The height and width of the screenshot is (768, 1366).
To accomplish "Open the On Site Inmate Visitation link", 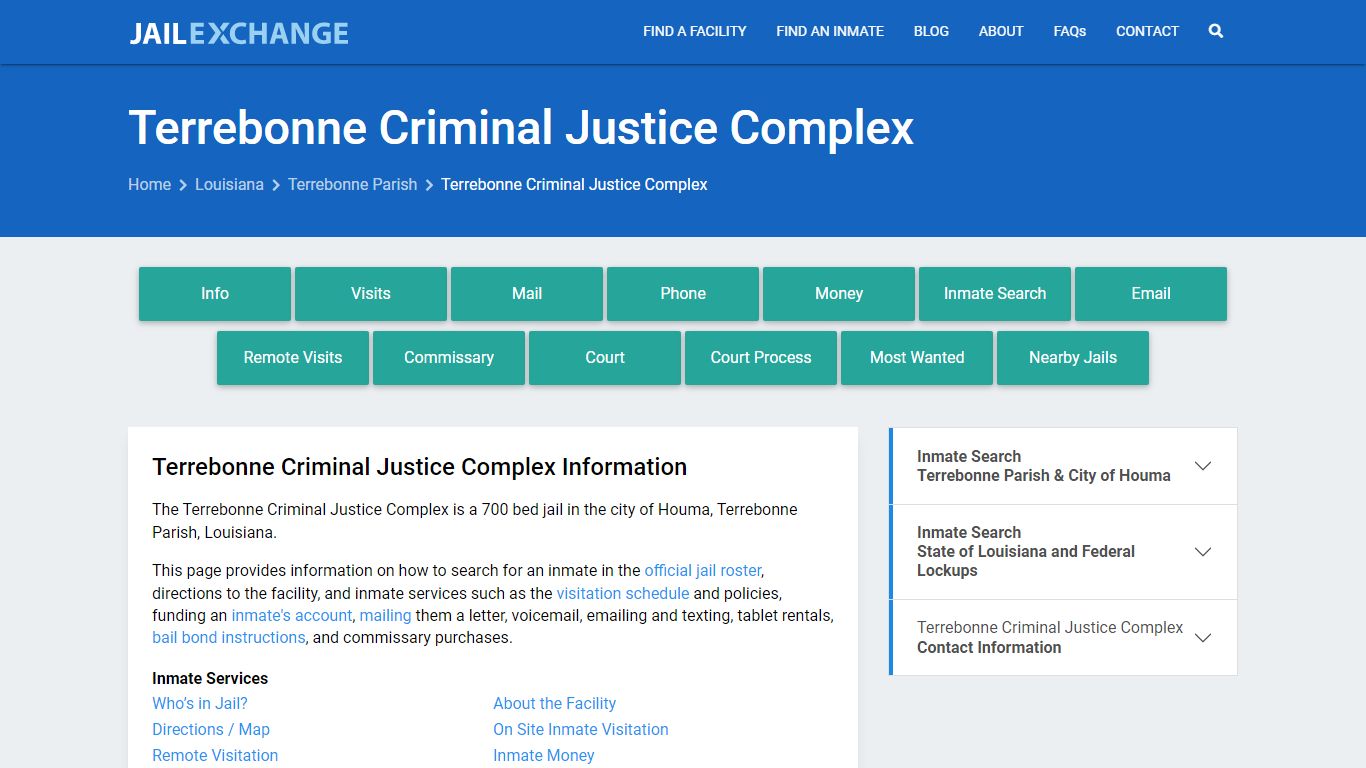I will coord(581,729).
